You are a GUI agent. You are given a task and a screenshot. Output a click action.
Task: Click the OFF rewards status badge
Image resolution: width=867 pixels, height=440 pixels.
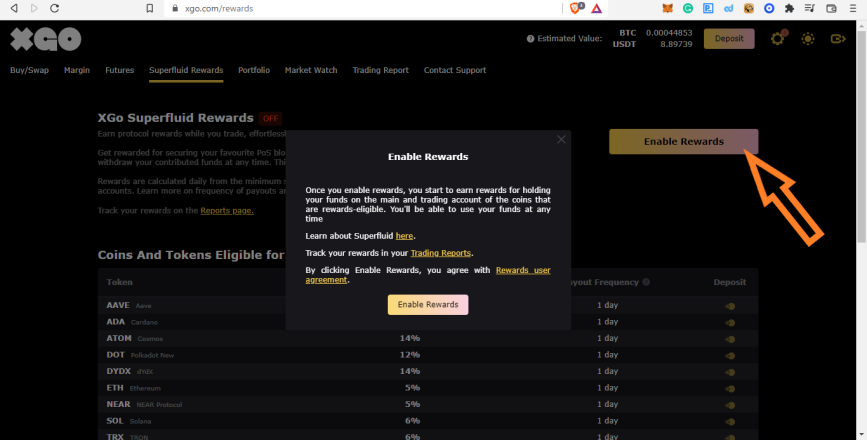270,118
